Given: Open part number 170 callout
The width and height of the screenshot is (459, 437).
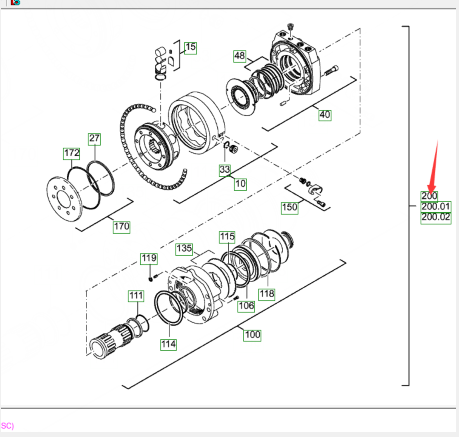Looking at the screenshot, I should point(121,227).
